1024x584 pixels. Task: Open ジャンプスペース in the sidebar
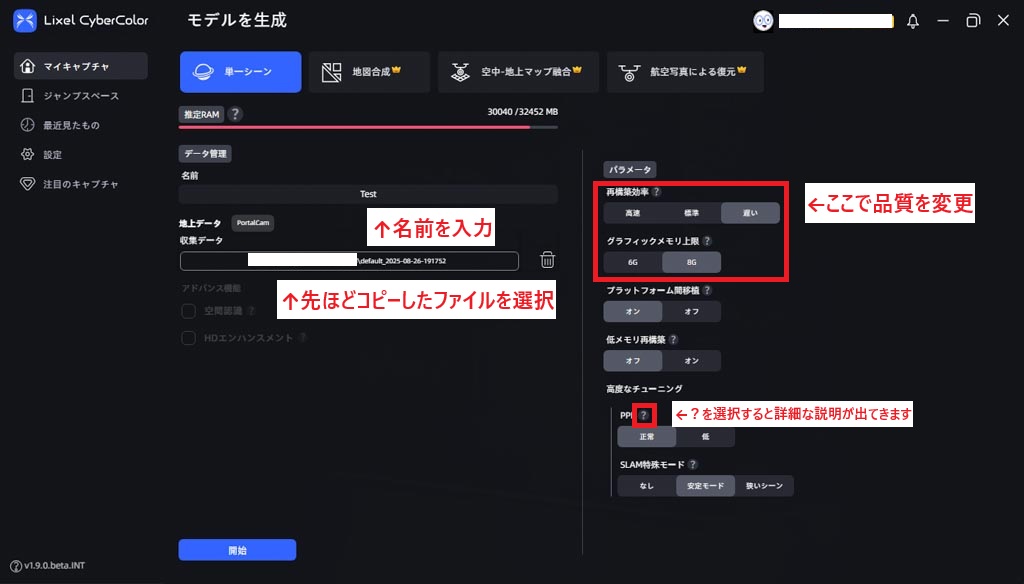coord(80,96)
